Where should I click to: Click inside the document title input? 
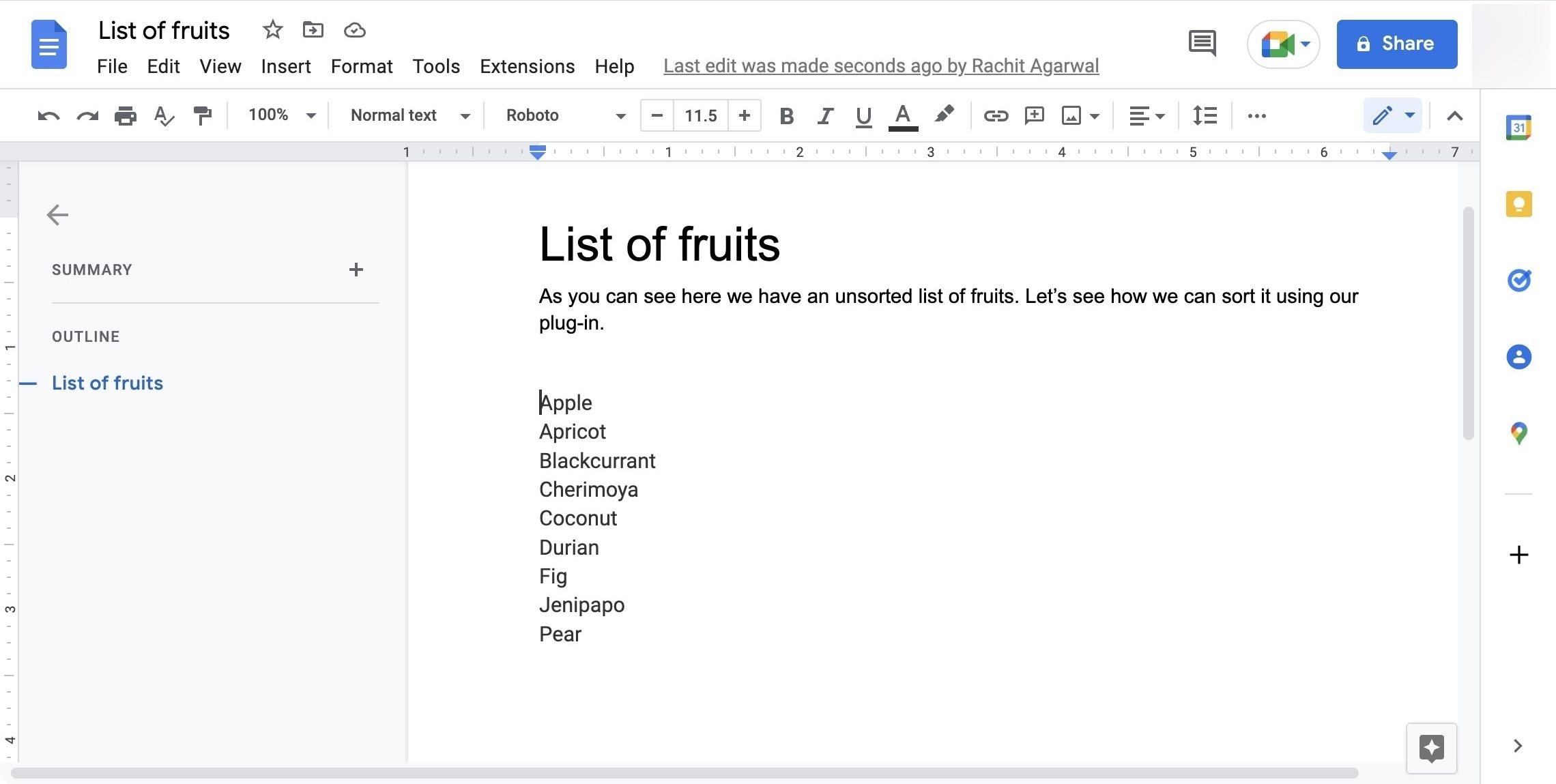tap(165, 29)
